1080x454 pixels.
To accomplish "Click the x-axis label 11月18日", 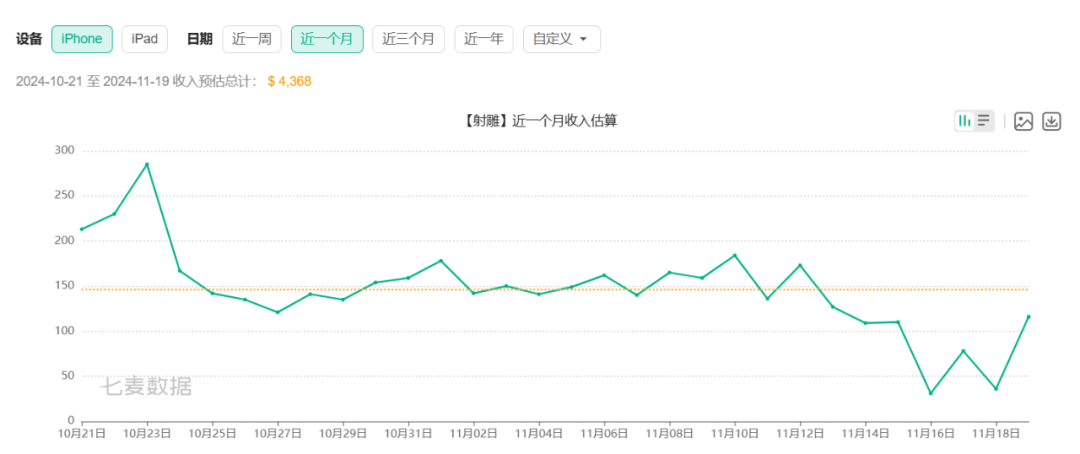I will 996,434.
